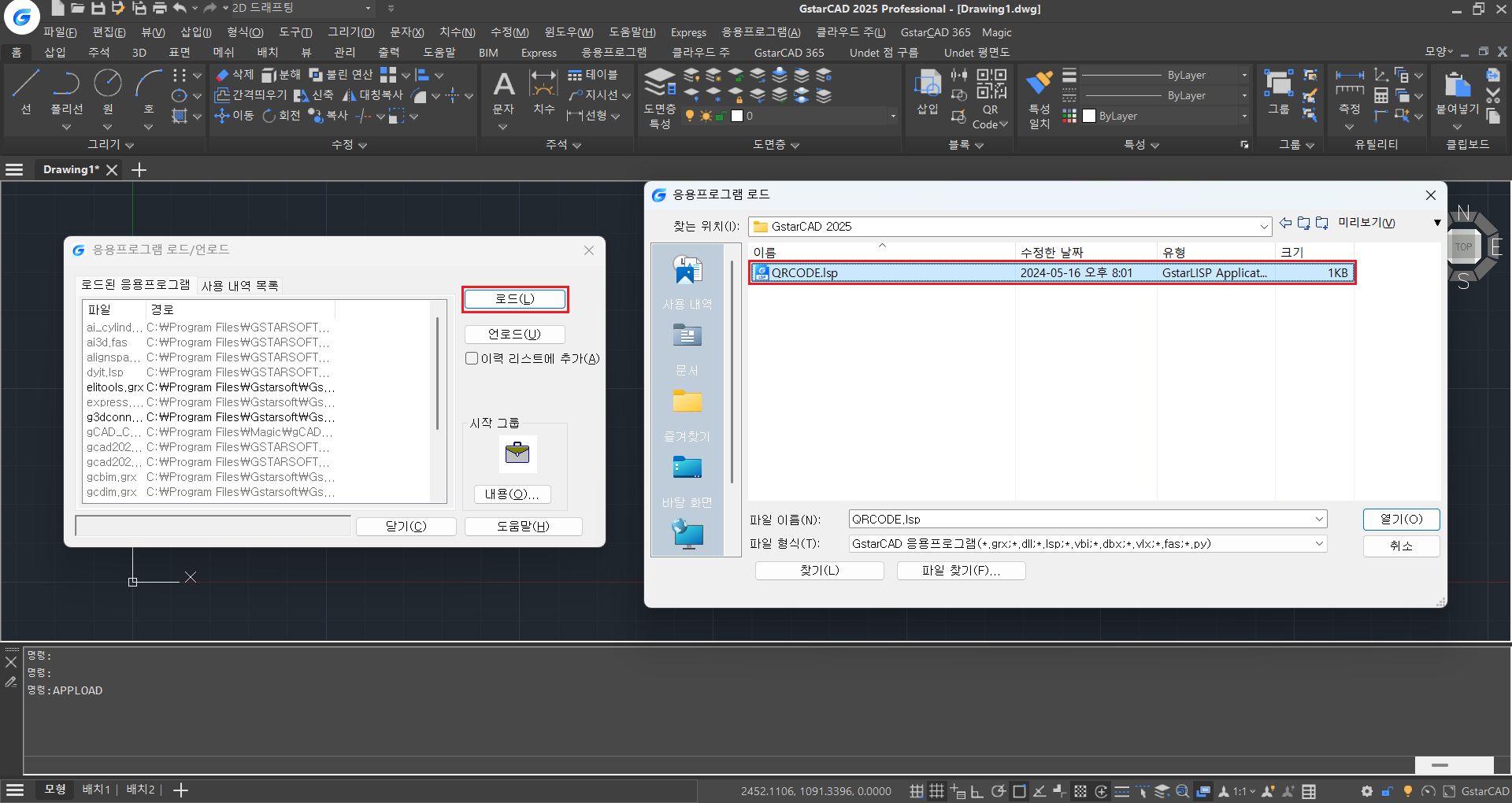The image size is (1512, 803).
Task: Click the Copy (복사) tool
Action: (328, 116)
